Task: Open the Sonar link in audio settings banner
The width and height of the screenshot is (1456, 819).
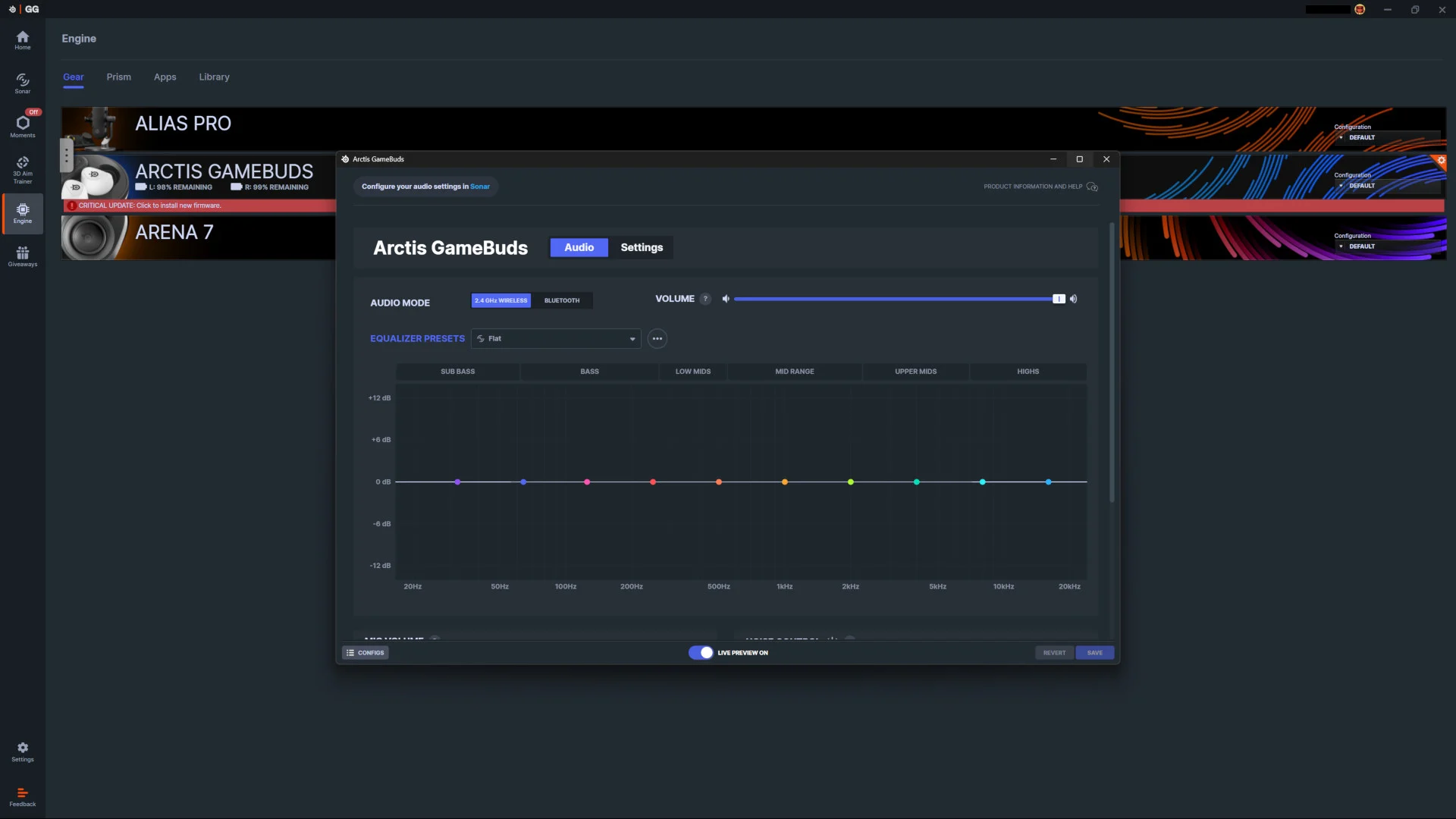Action: [480, 187]
